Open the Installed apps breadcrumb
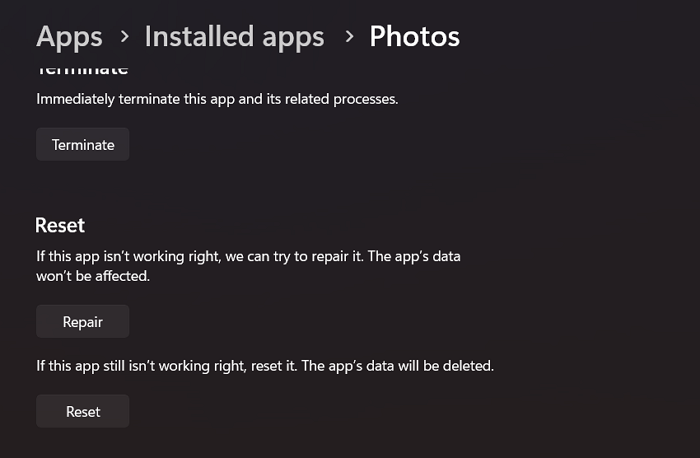The height and width of the screenshot is (458, 700). (x=234, y=37)
